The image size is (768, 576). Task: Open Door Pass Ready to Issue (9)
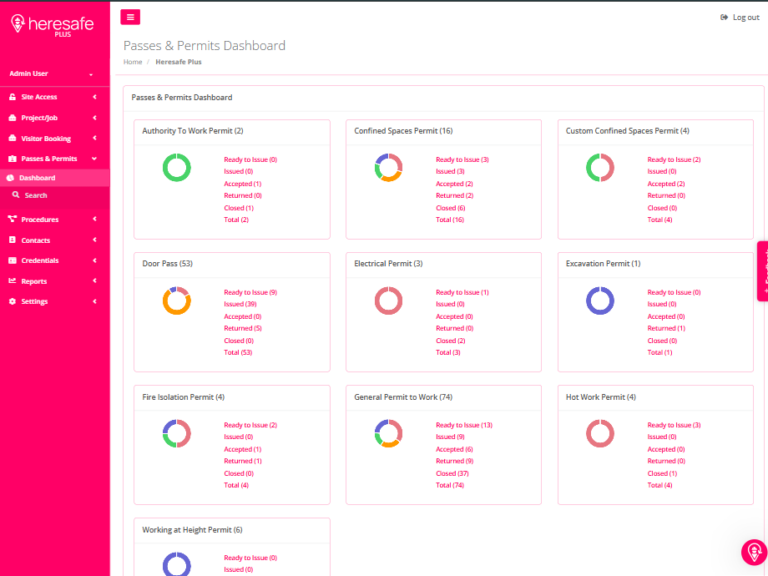coord(250,292)
